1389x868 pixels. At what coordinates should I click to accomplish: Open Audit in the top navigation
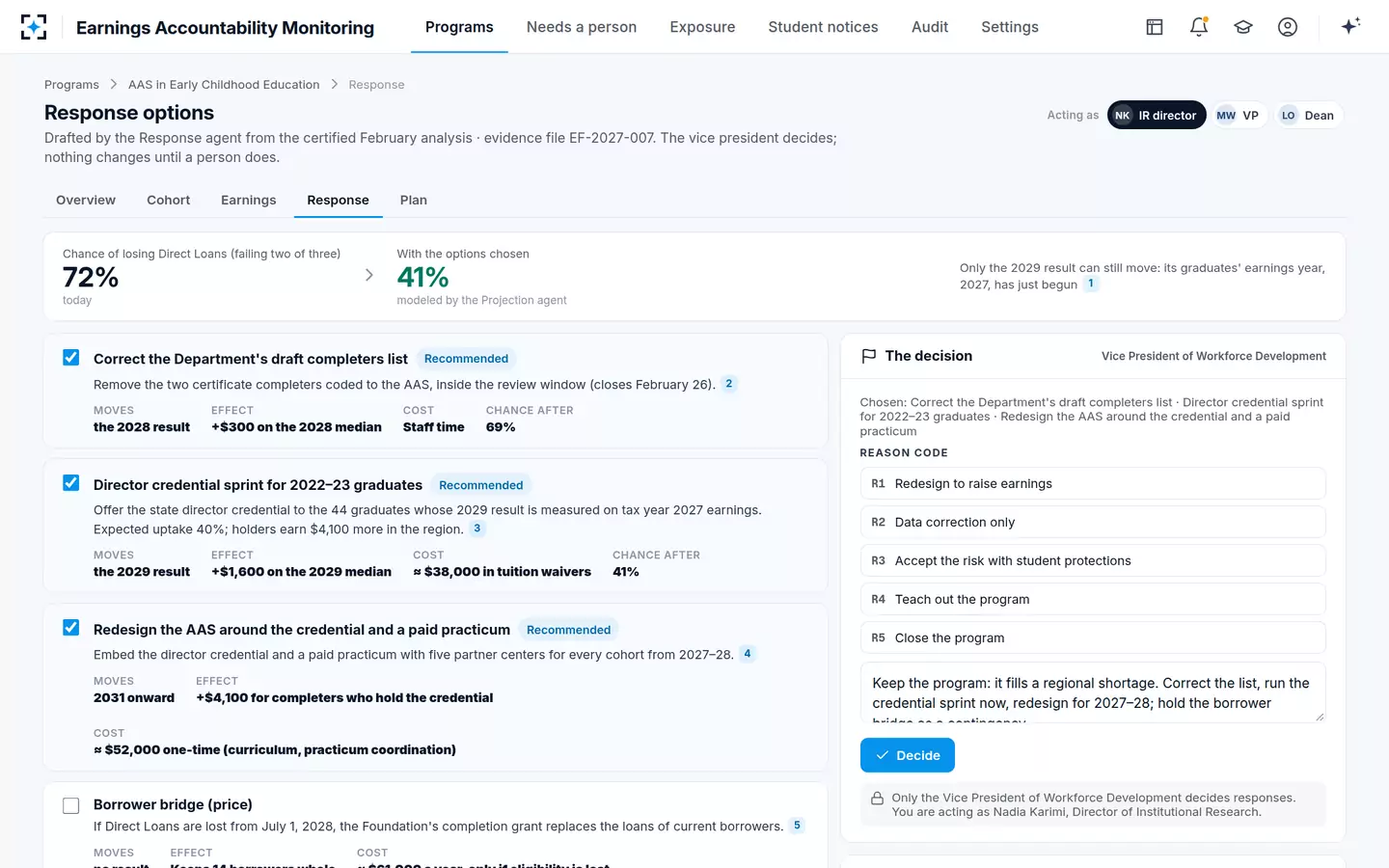930,27
